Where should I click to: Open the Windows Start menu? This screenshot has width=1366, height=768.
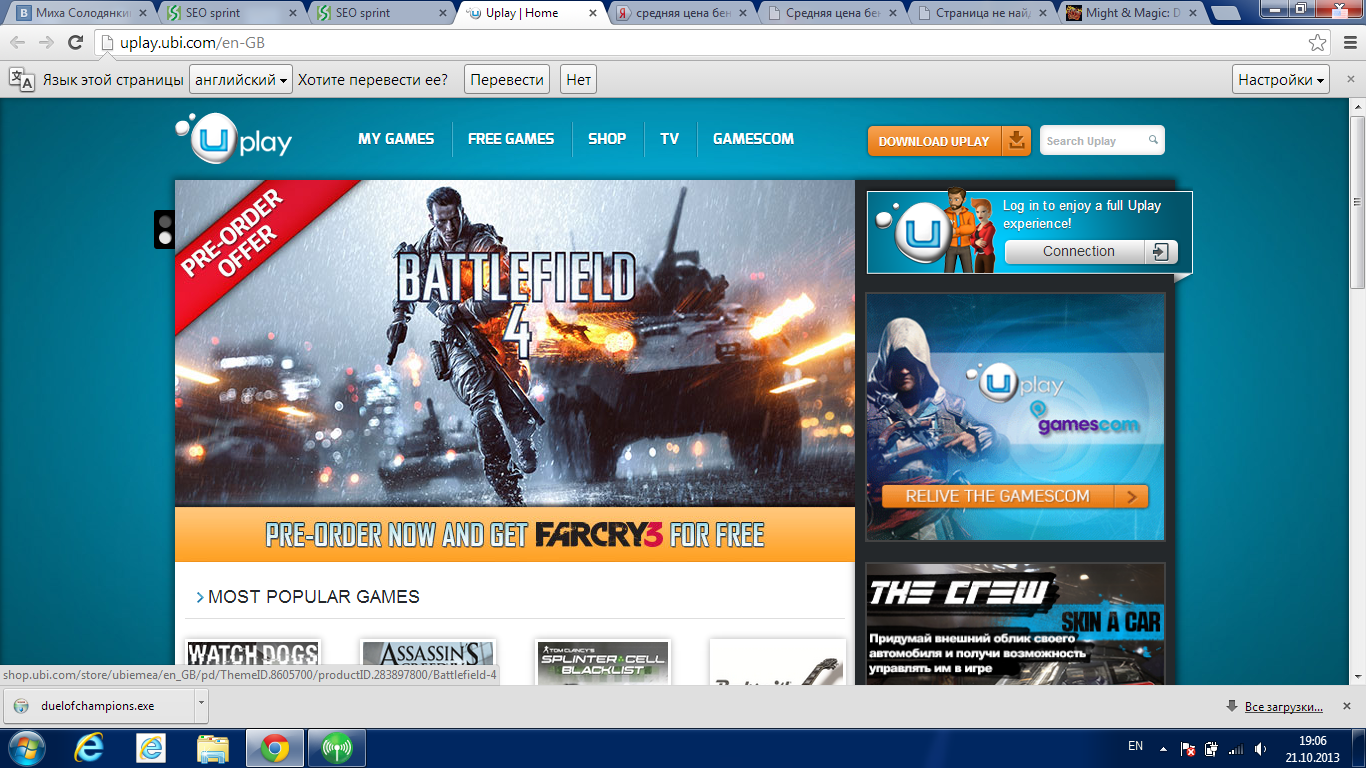pos(26,748)
